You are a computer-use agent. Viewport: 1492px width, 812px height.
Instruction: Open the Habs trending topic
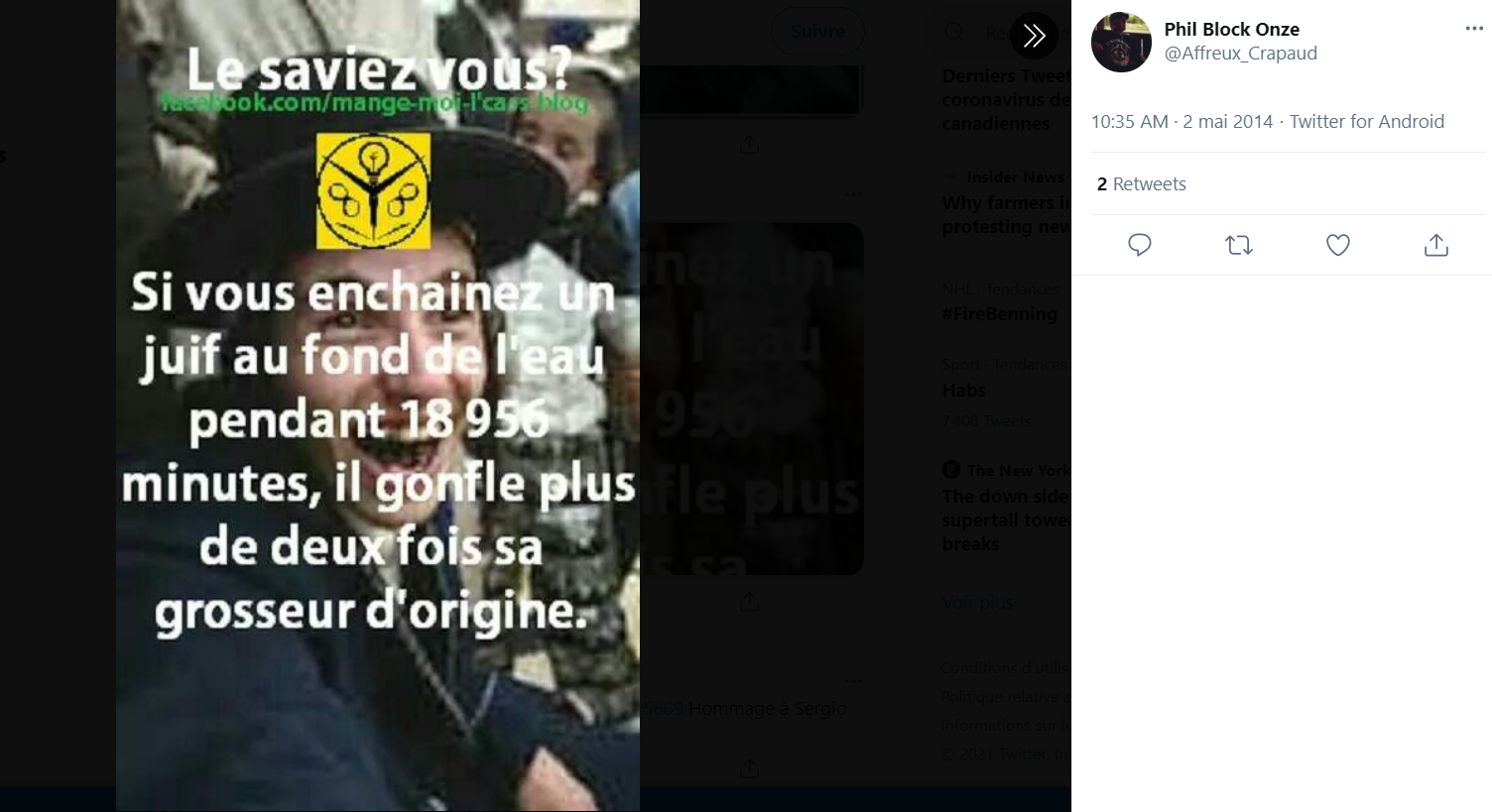click(963, 390)
